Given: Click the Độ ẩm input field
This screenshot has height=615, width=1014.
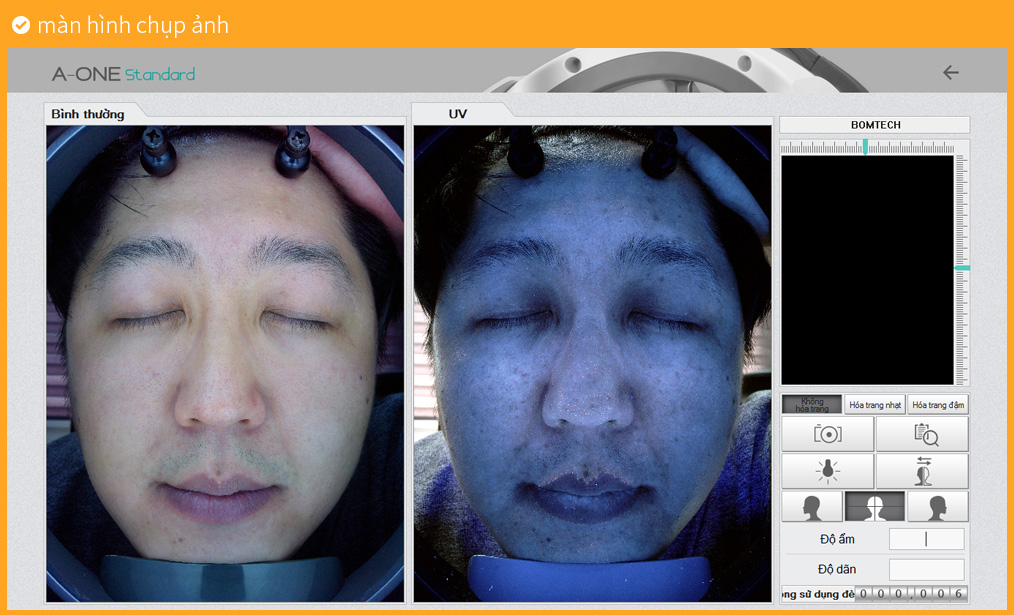Looking at the screenshot, I should tap(926, 539).
